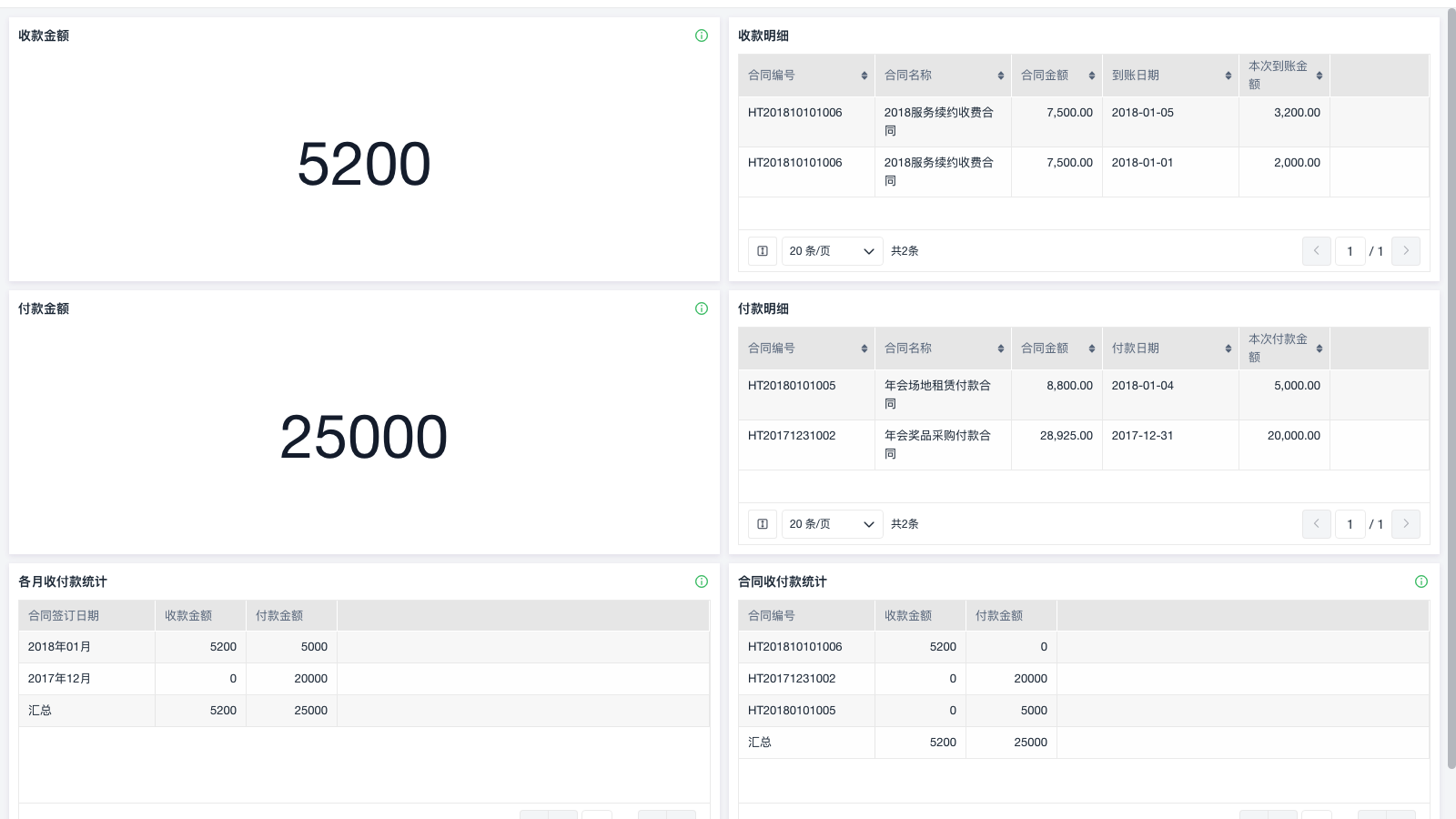Select row with 到账日期 2018-01-01
Viewport: 1456px width, 819px height.
pyautogui.click(x=1084, y=172)
